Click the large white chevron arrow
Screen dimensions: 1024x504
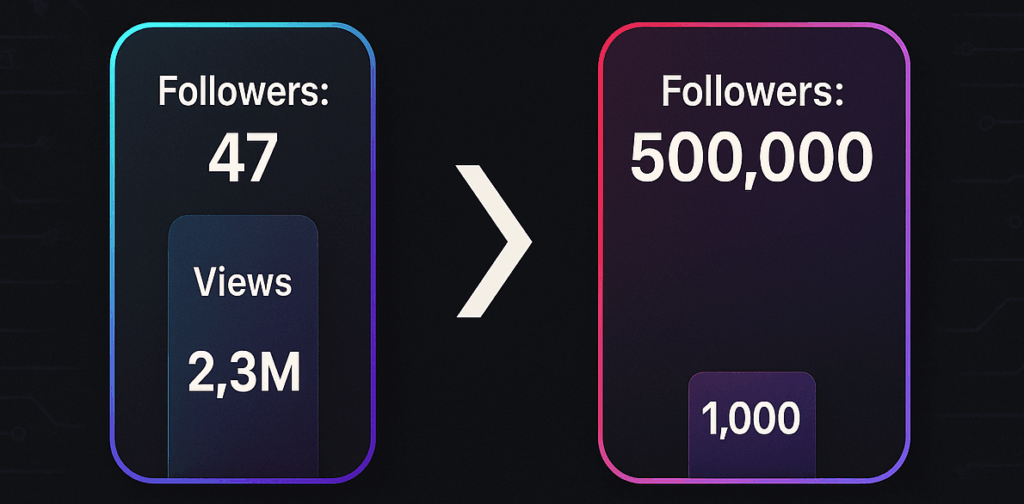tap(493, 241)
